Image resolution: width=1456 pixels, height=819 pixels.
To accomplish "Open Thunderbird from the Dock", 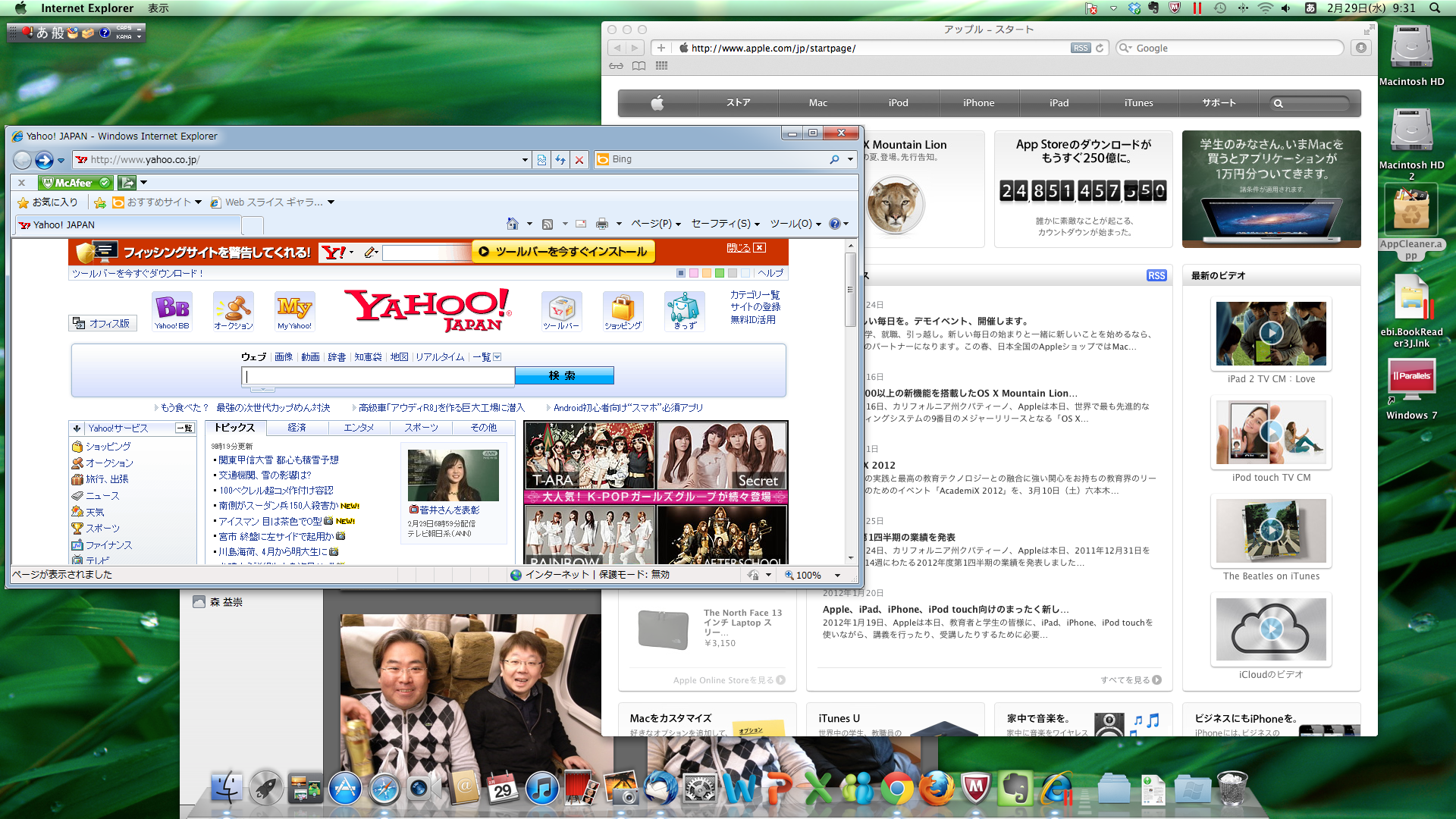I will tap(661, 789).
